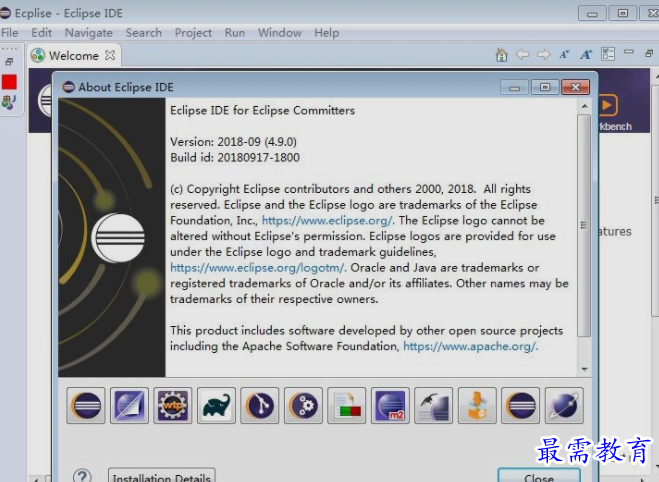Go to Welcome home page icon

click(501, 55)
